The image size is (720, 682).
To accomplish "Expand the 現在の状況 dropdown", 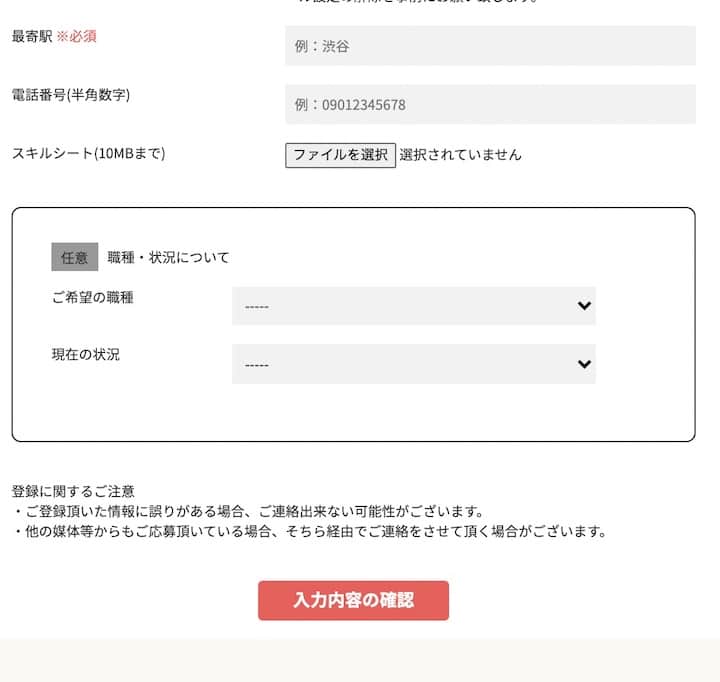I will pos(413,364).
